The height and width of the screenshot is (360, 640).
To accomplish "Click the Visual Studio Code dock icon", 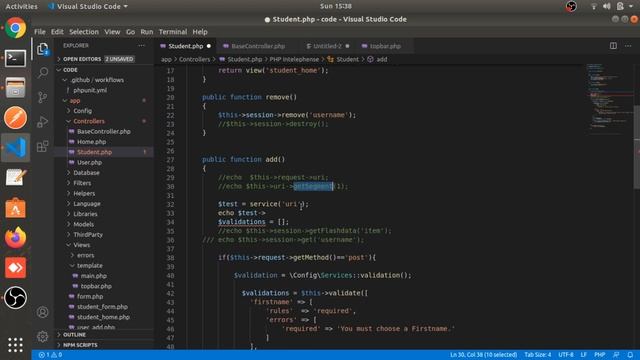I will coord(16,147).
